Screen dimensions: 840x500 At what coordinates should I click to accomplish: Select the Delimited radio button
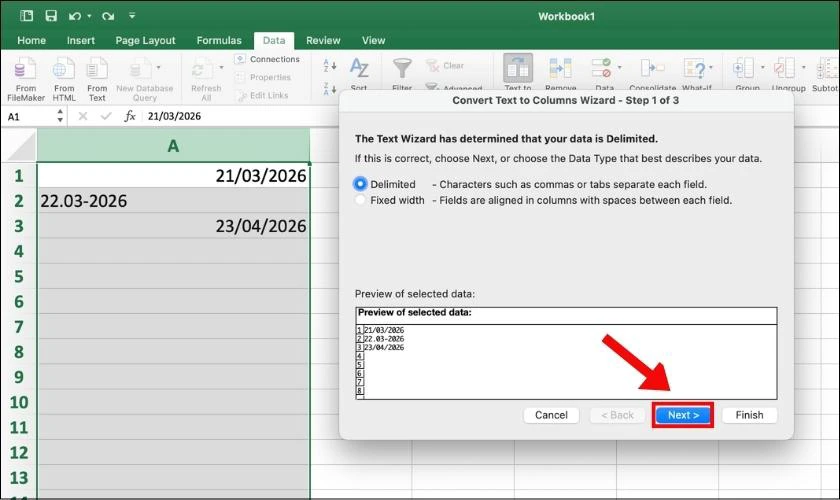[x=361, y=184]
